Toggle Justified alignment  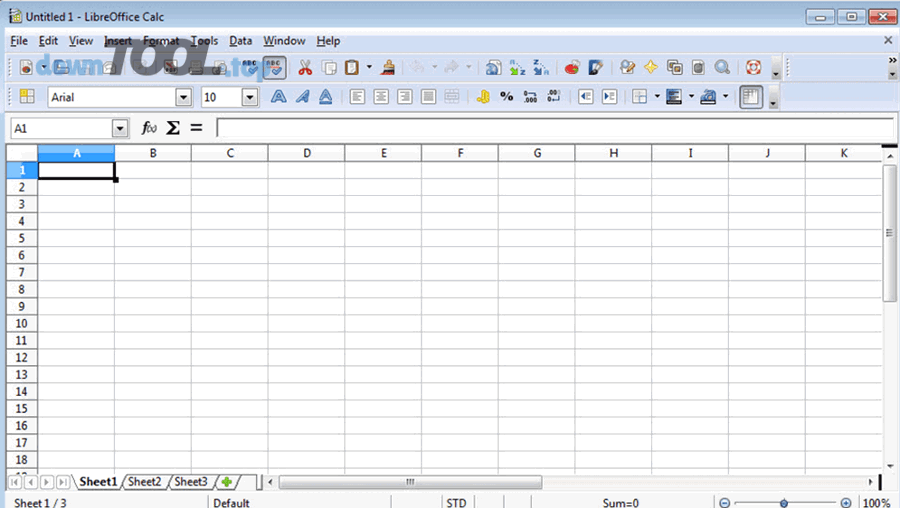(x=428, y=96)
